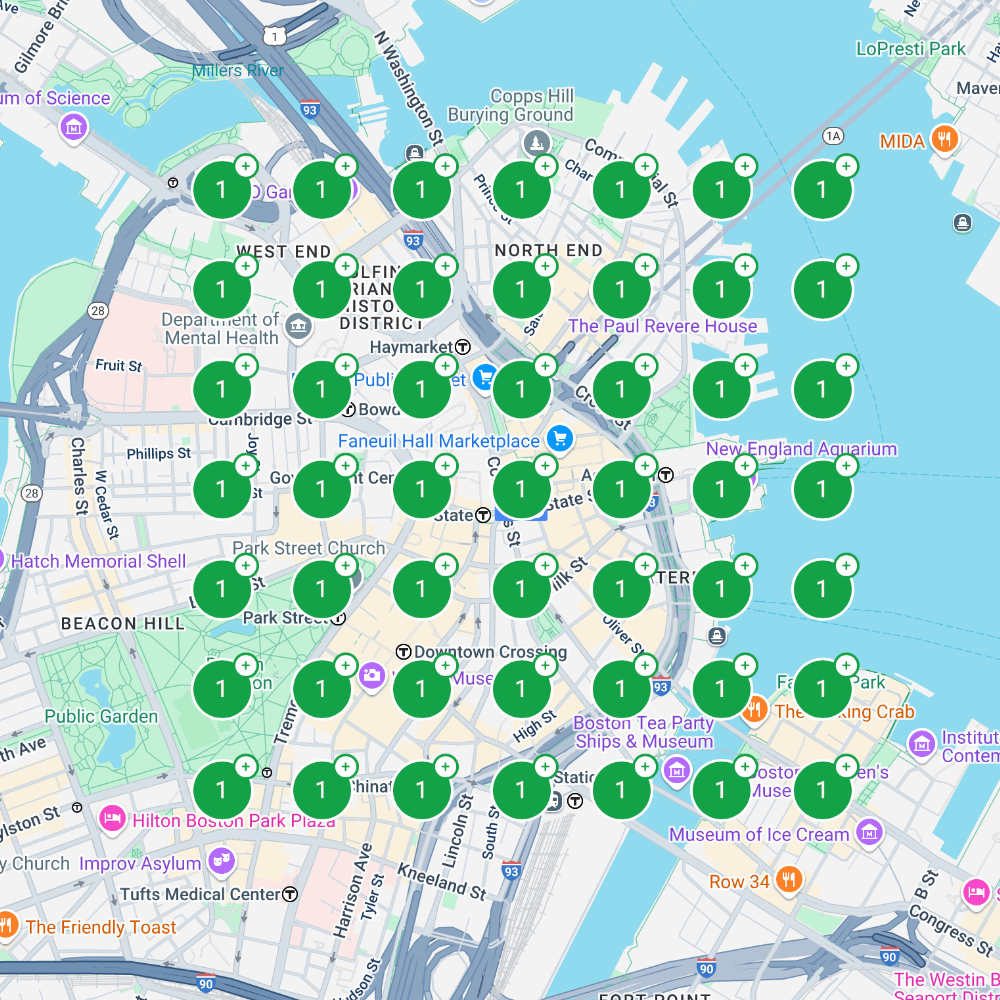1000x1000 pixels.
Task: Click green marker over Chinatown label
Action: coord(322,790)
